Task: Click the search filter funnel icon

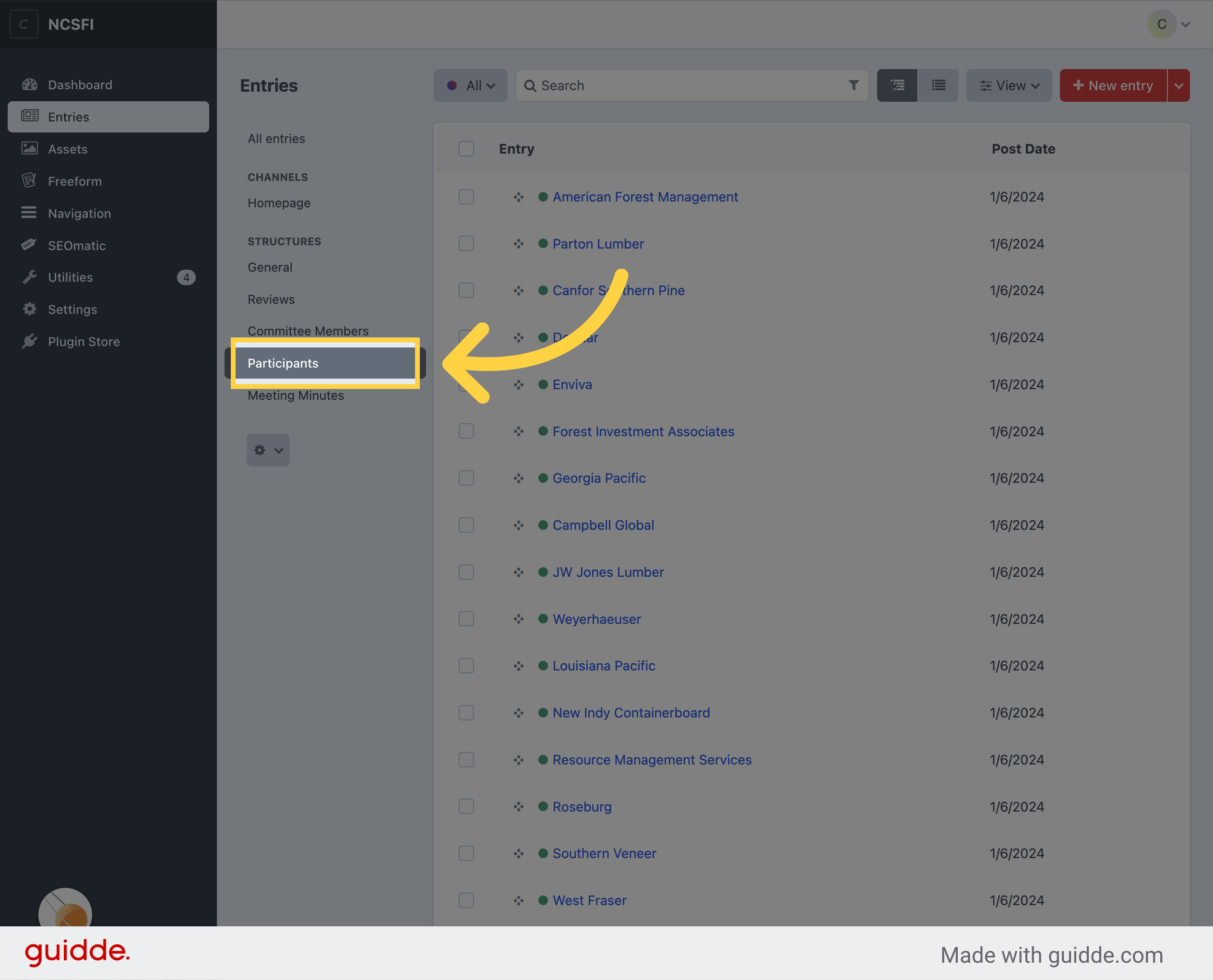Action: point(854,85)
